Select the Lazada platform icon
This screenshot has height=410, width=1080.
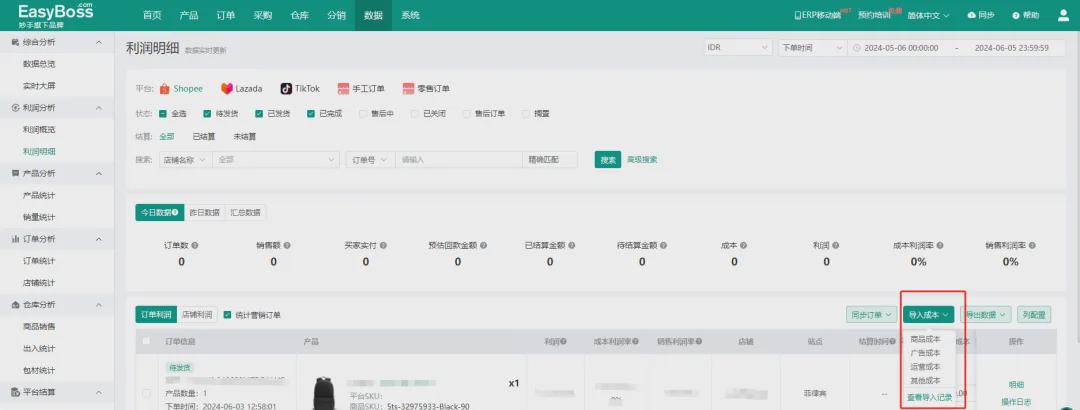(x=227, y=89)
